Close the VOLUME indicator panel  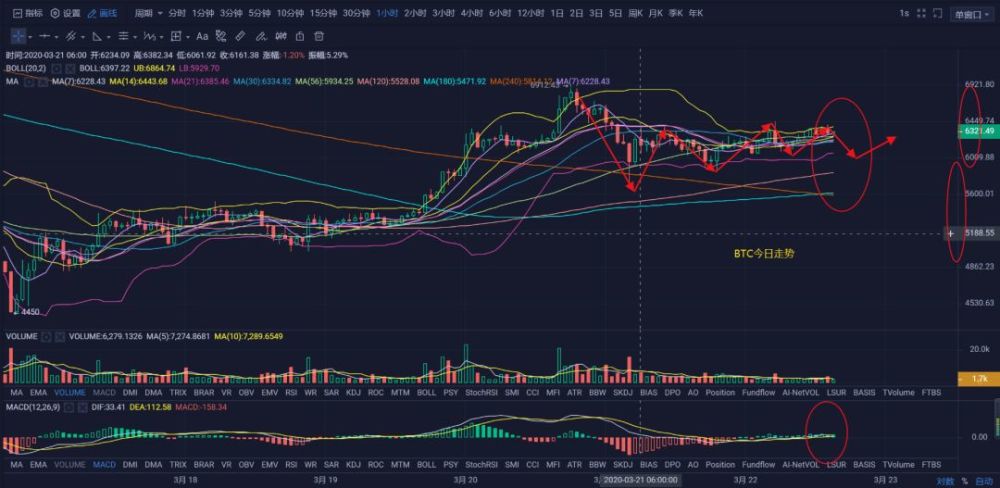pyautogui.click(x=60, y=336)
